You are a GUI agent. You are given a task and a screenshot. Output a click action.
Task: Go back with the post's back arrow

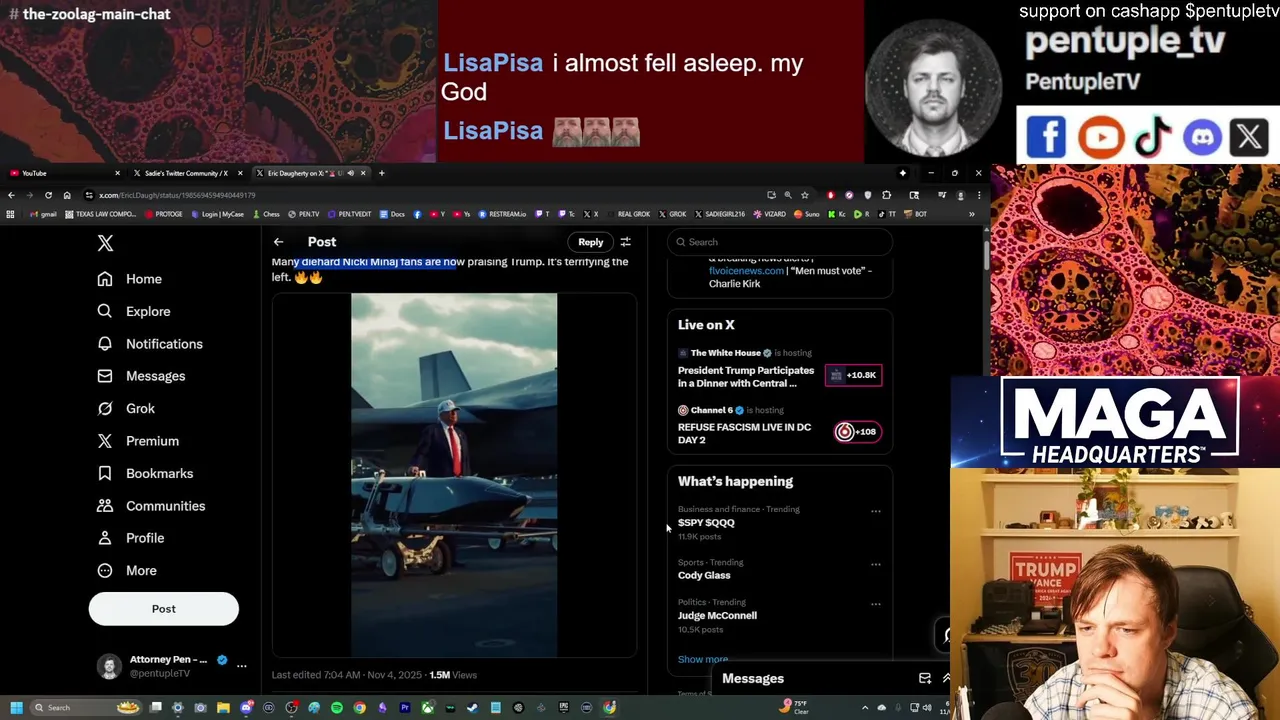point(279,242)
